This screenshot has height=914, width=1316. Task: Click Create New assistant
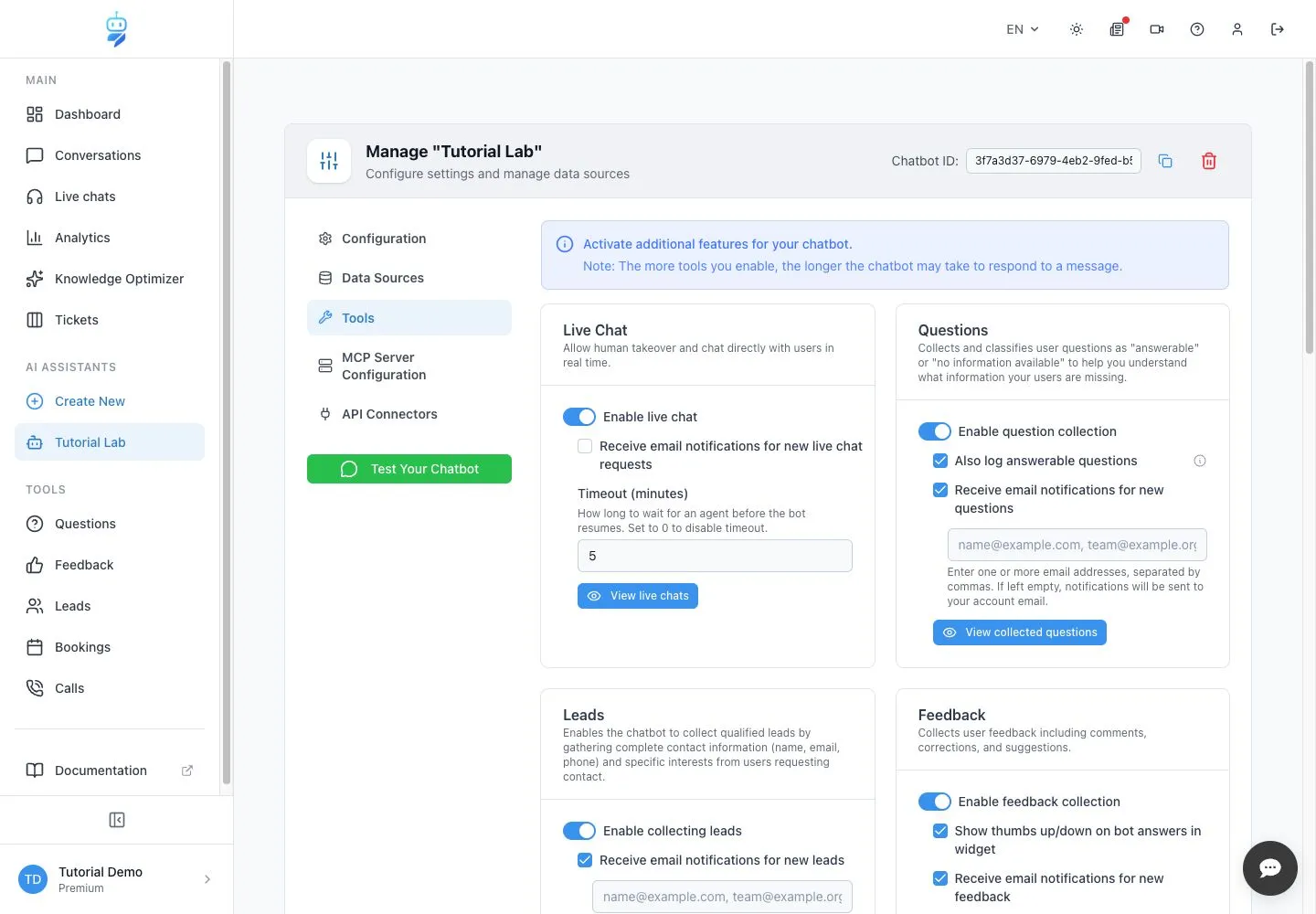110,401
